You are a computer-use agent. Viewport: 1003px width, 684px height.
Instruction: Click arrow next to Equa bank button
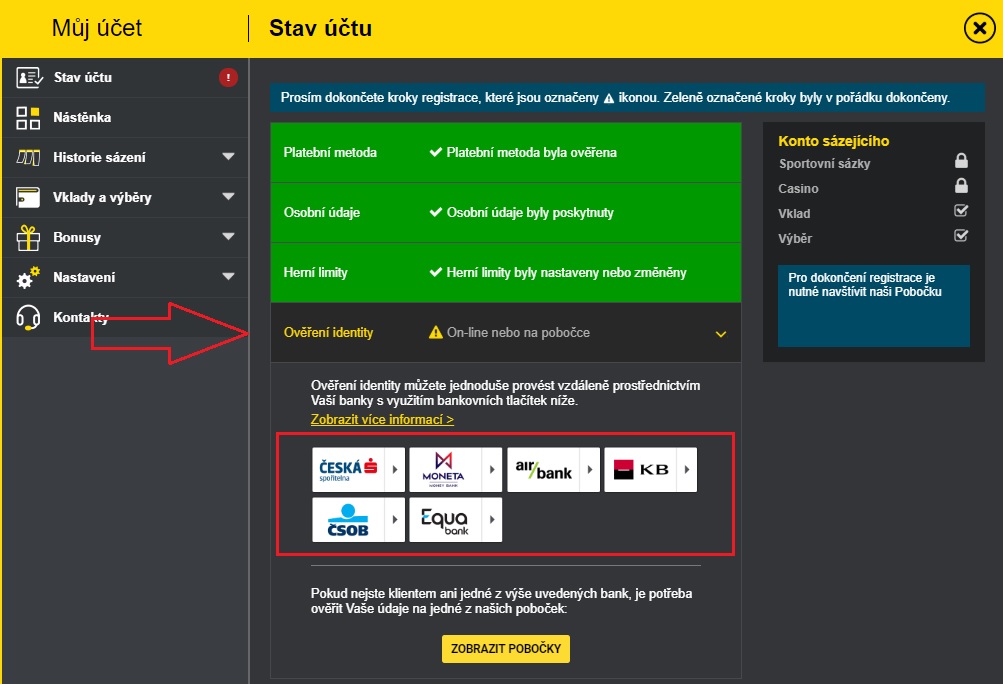click(492, 520)
